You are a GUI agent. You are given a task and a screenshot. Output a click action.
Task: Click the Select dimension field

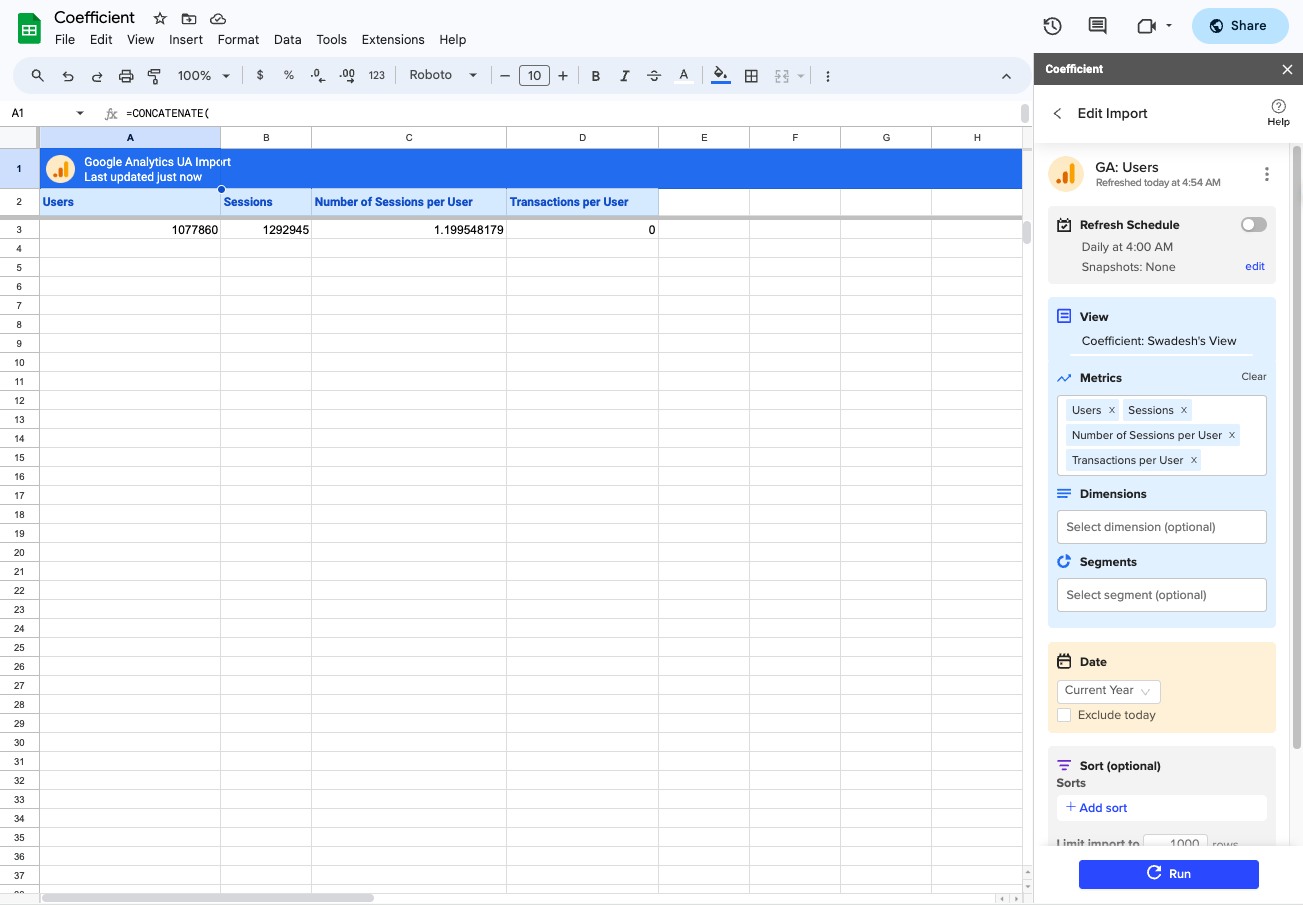[1161, 527]
